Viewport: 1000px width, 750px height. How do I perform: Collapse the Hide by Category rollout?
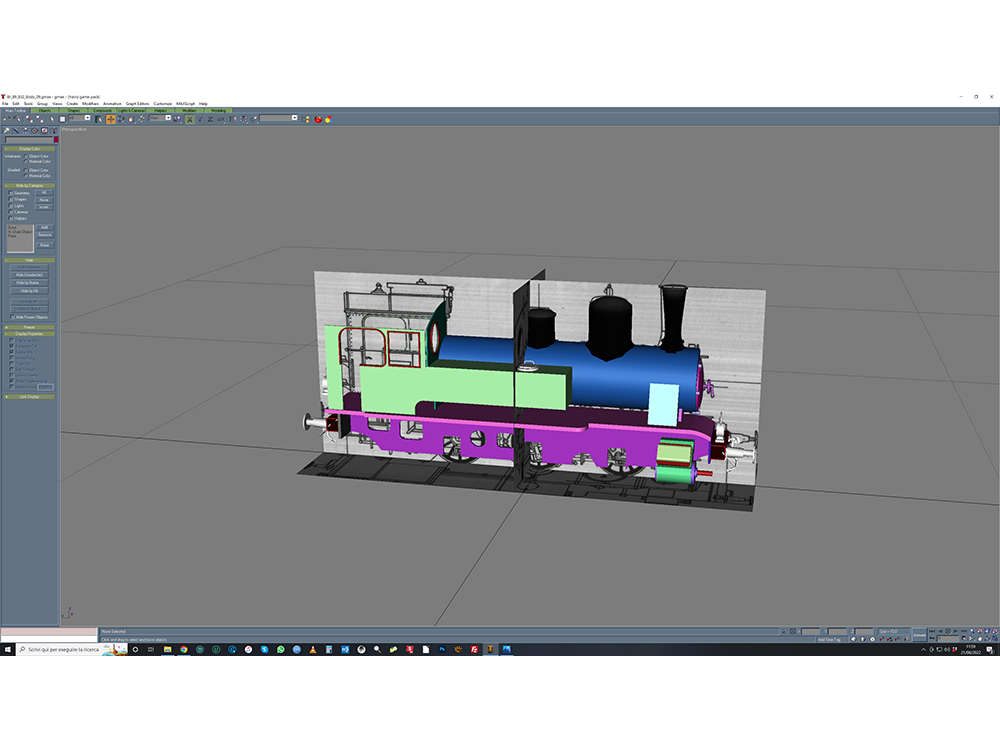pyautogui.click(x=29, y=186)
